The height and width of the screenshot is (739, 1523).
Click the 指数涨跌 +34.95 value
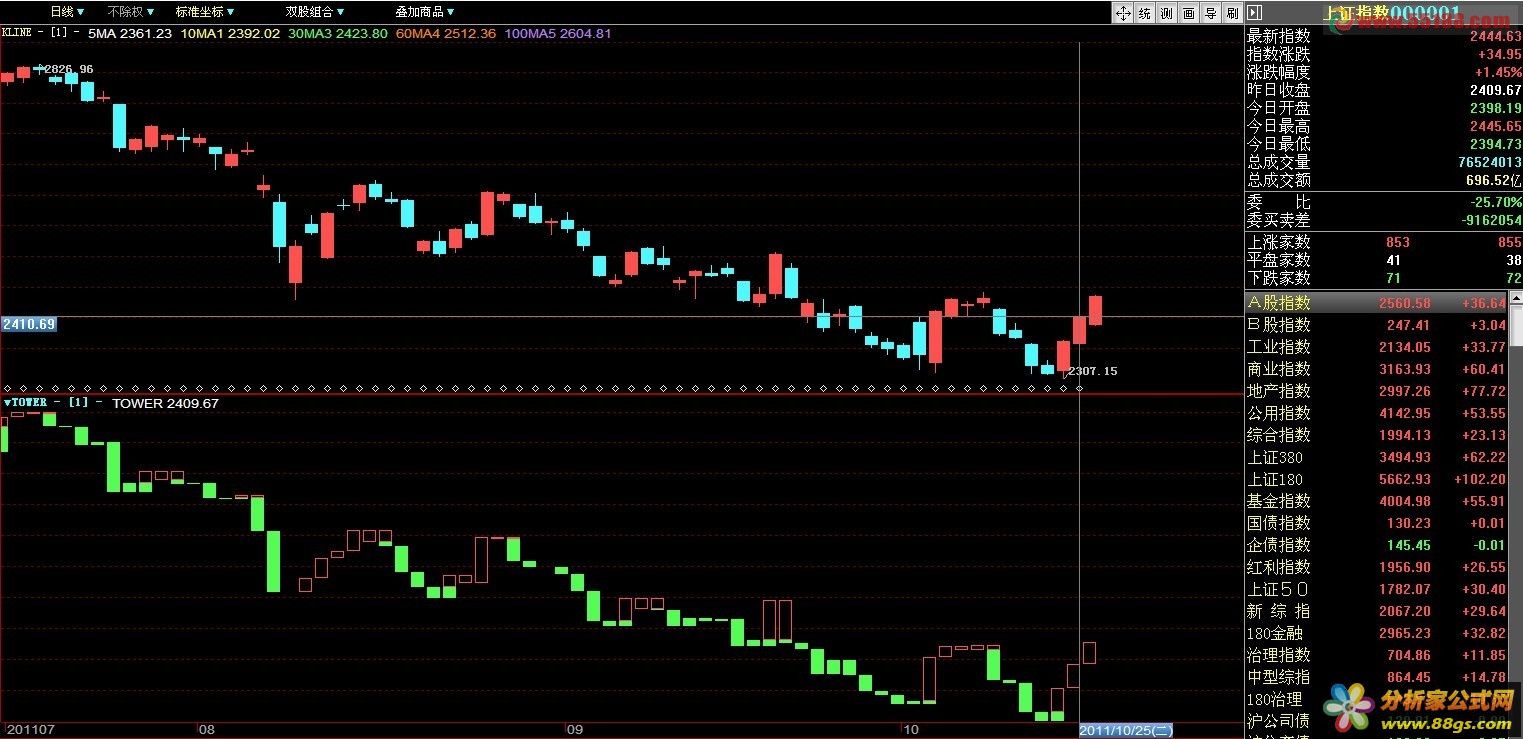click(x=1498, y=54)
